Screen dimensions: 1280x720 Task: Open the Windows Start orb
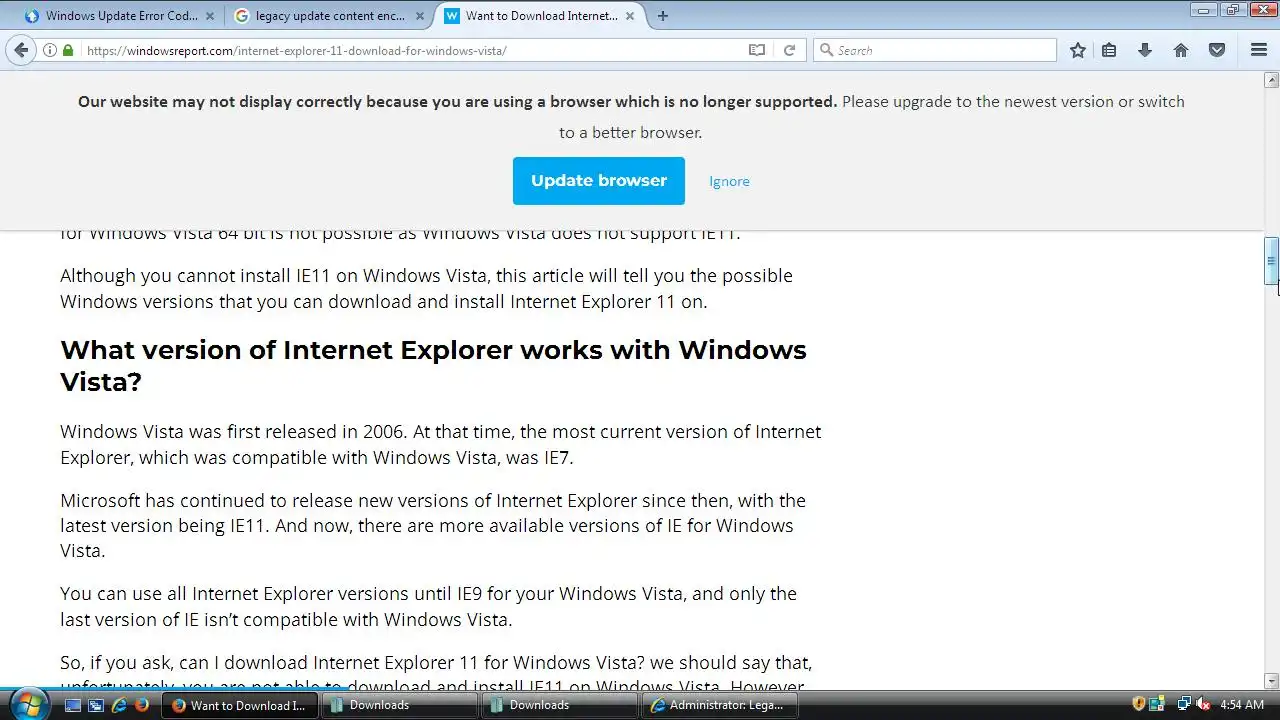(x=27, y=703)
